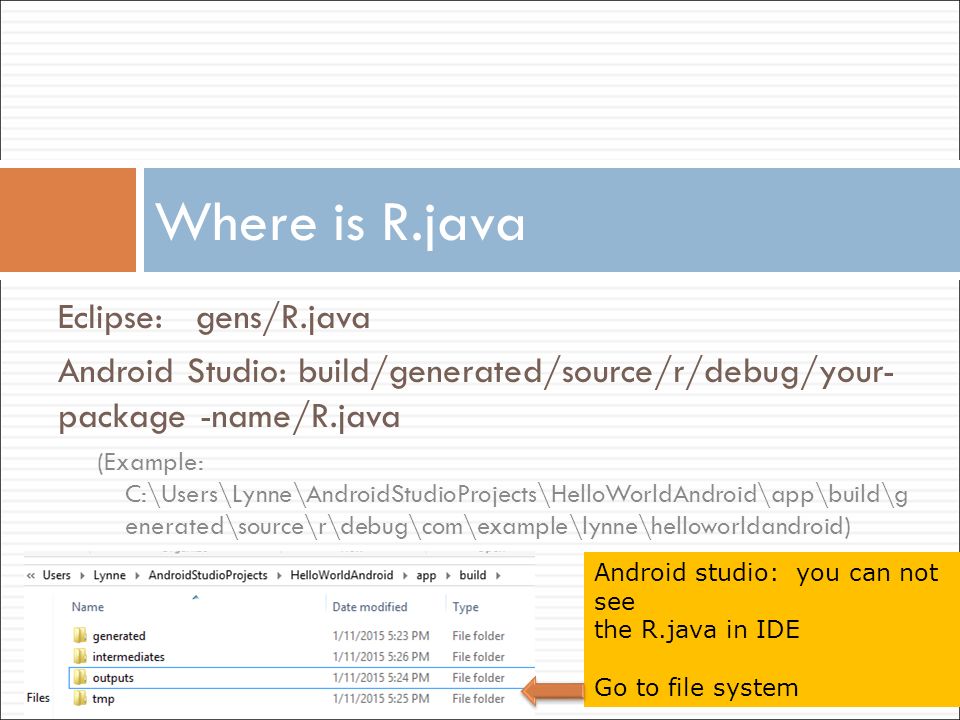Expand the arrow after Lynne in breadcrumb

pos(137,576)
